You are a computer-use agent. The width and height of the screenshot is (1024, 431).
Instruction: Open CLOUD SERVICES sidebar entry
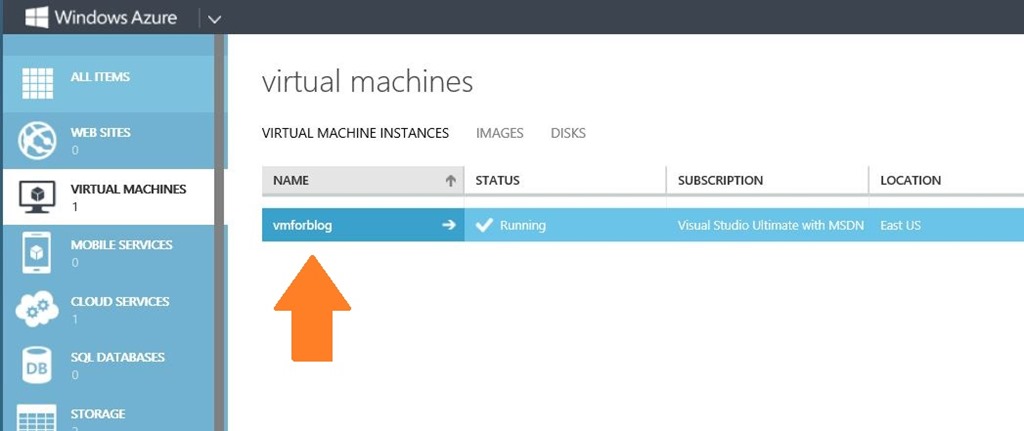120,302
